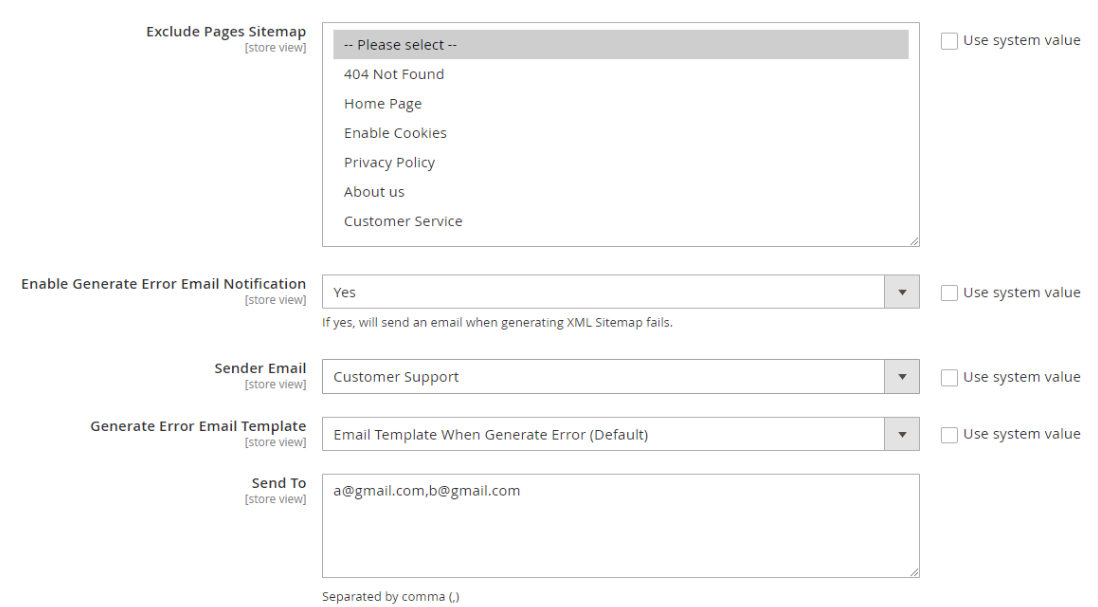This screenshot has width=1098, height=607.
Task: Toggle Use system value for Sender Email
Action: point(949,377)
